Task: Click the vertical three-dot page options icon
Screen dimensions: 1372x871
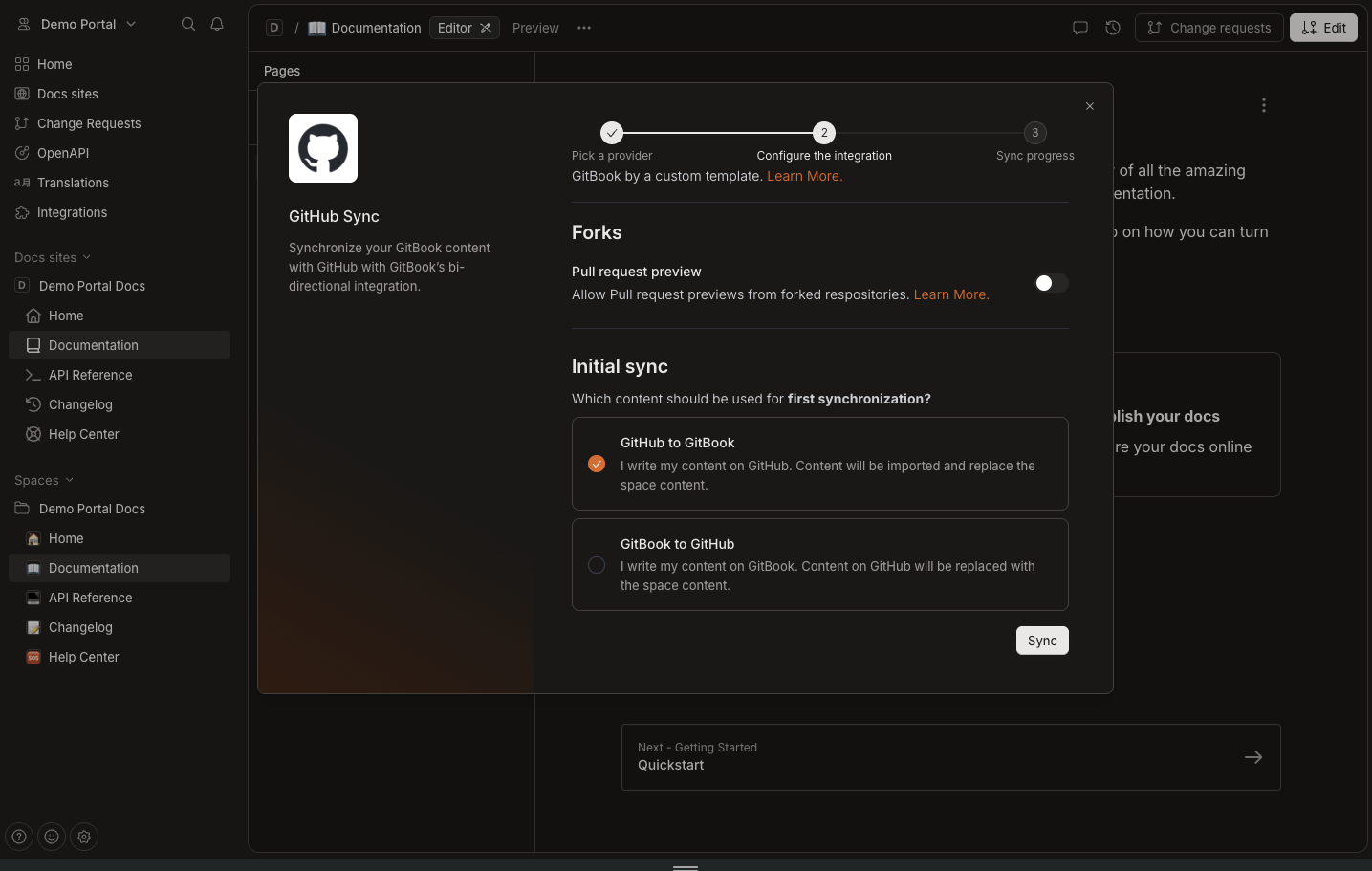Action: click(x=1264, y=105)
